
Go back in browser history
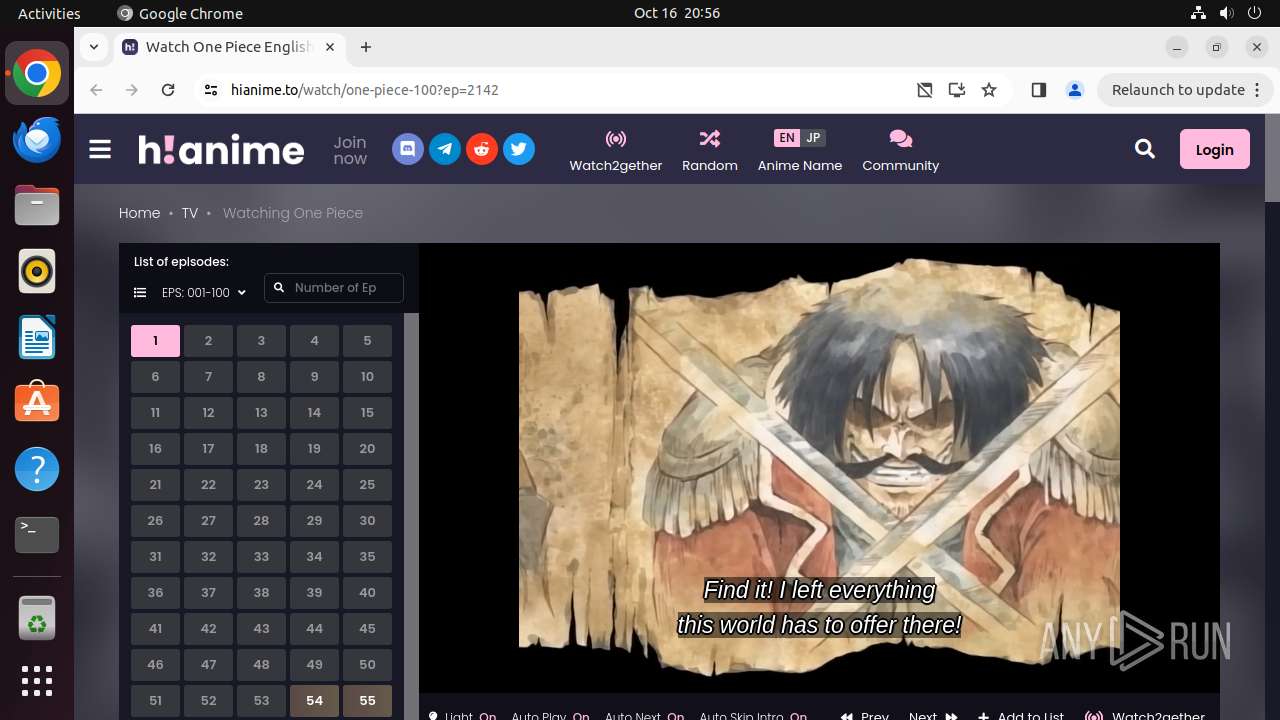[x=96, y=90]
